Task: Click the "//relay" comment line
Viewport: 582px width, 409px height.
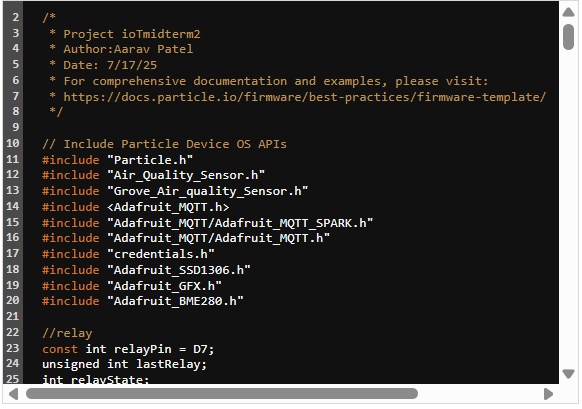Action: click(67, 333)
